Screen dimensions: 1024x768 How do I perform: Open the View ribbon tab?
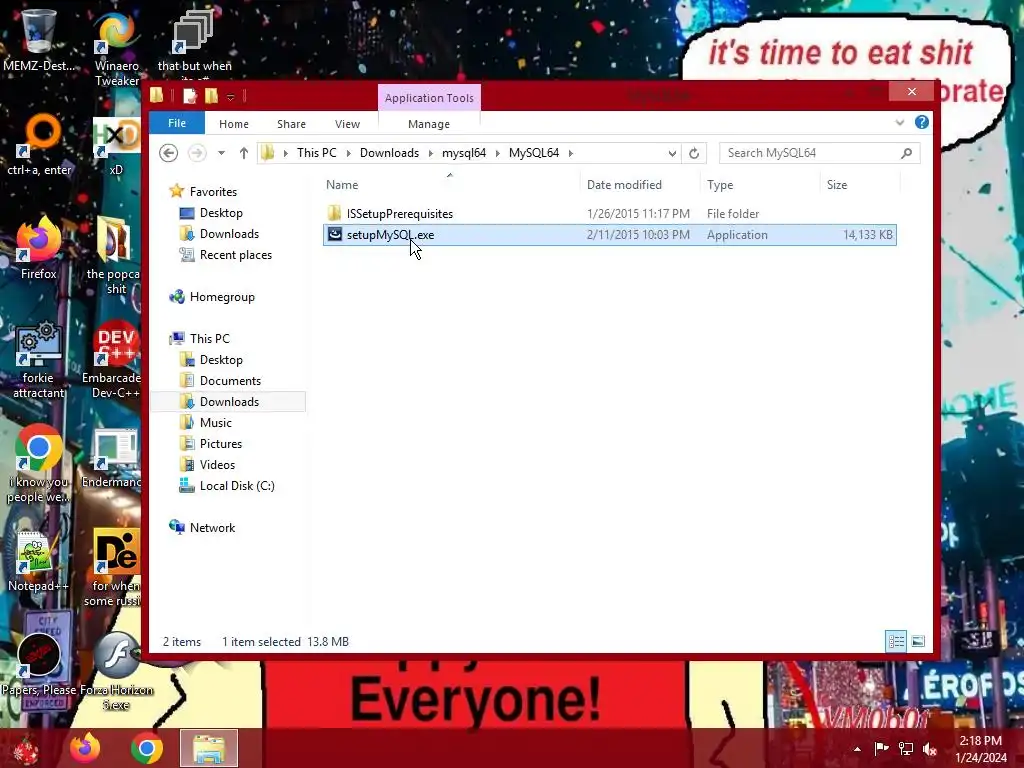[347, 123]
